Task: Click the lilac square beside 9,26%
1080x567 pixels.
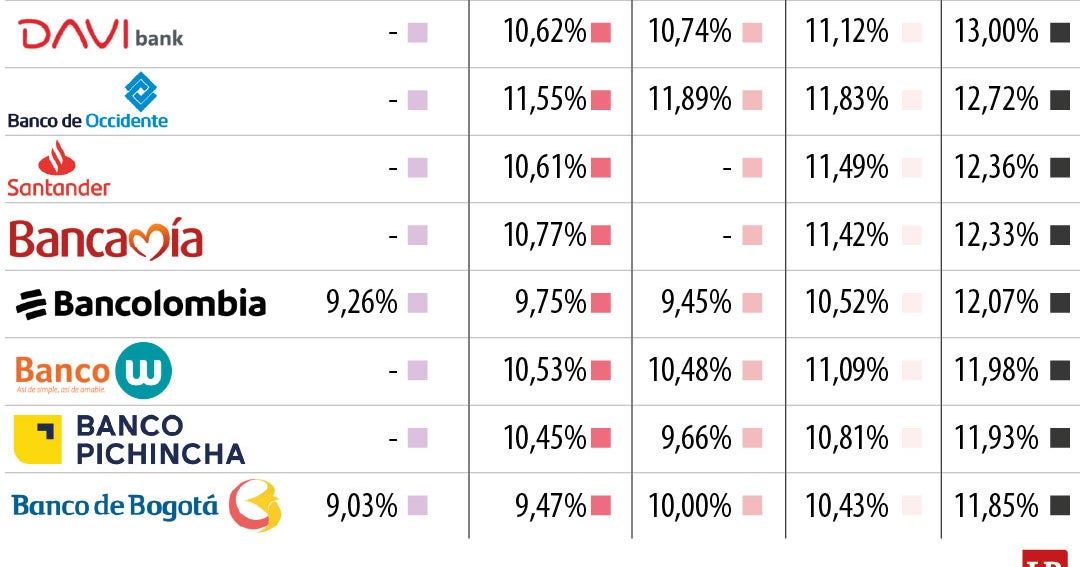Action: [x=418, y=303]
